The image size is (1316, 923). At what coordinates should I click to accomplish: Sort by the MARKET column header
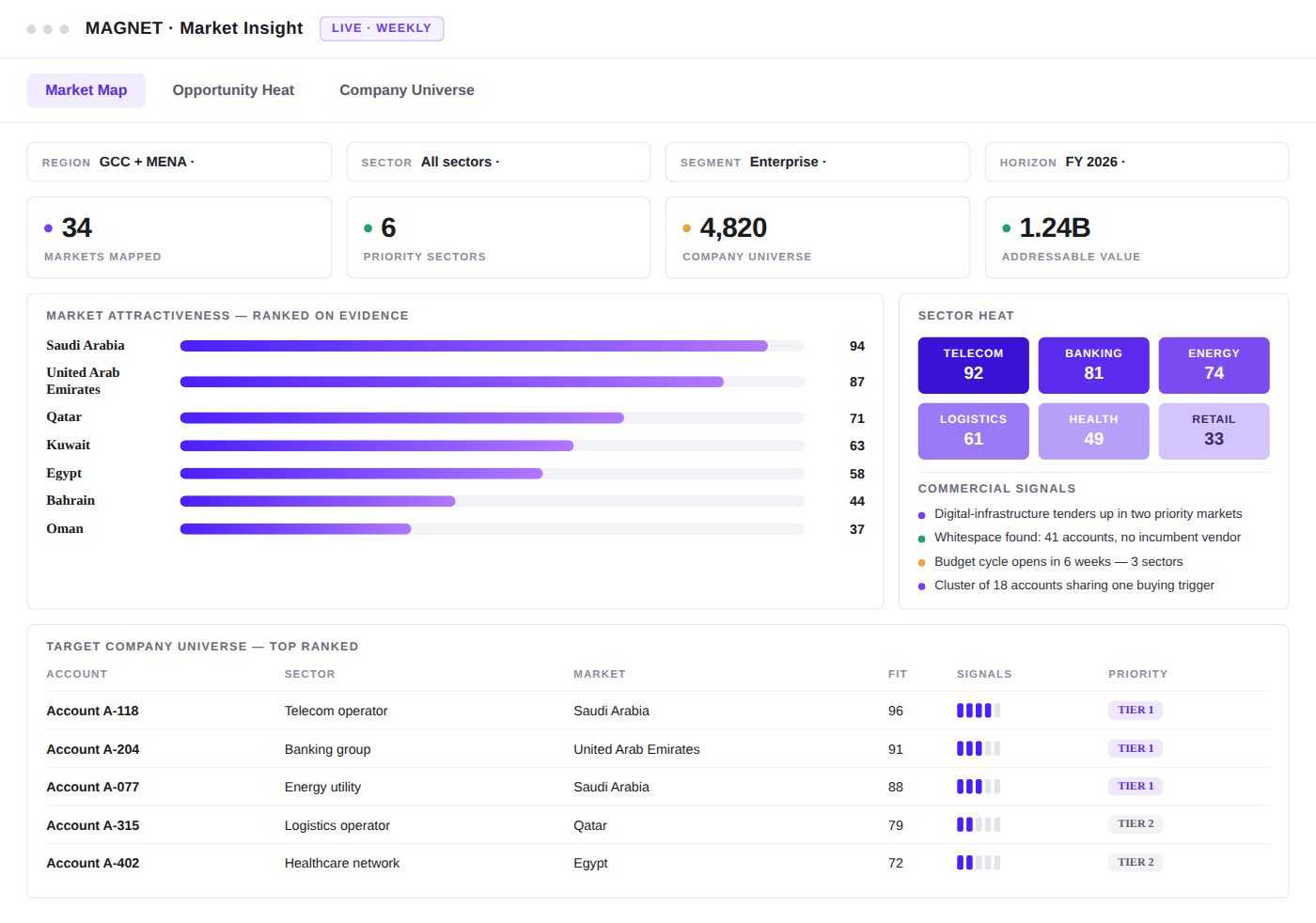pos(600,674)
